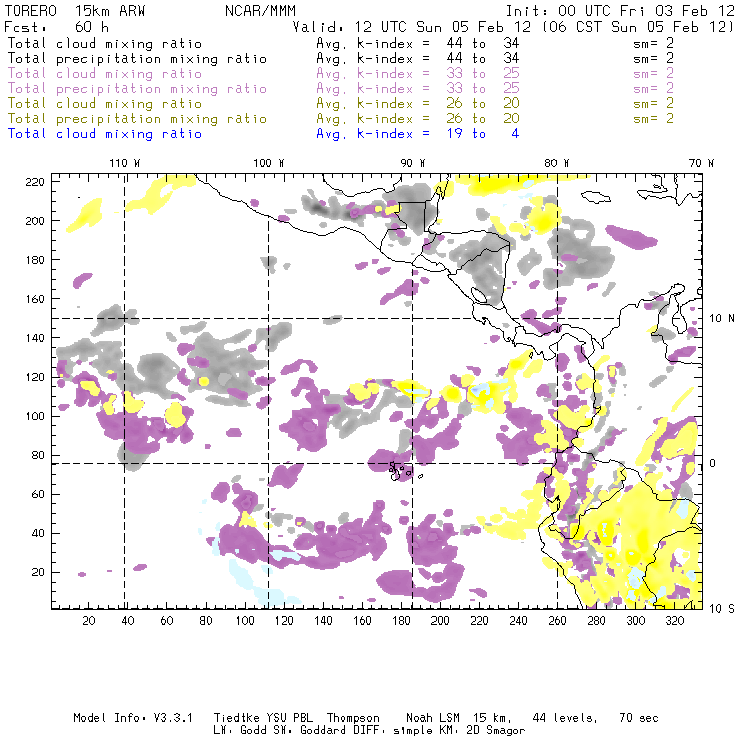Click the 'Model Info: V3.3.1' text

pyautogui.click(x=133, y=718)
